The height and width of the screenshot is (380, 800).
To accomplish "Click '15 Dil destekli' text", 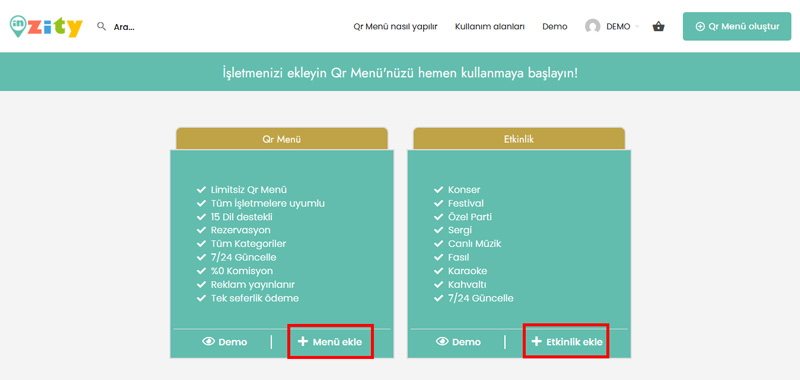I will click(x=241, y=217).
